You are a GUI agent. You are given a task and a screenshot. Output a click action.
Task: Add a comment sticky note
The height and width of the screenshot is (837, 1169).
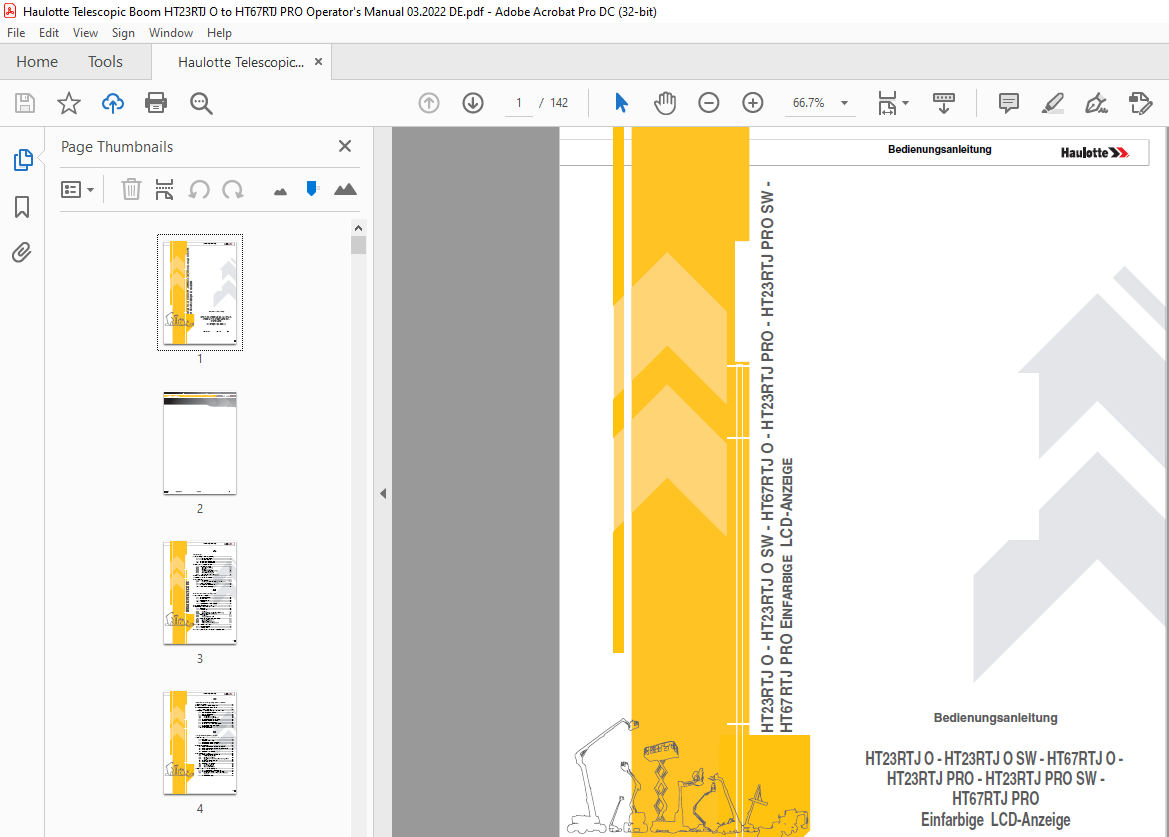pos(1009,103)
